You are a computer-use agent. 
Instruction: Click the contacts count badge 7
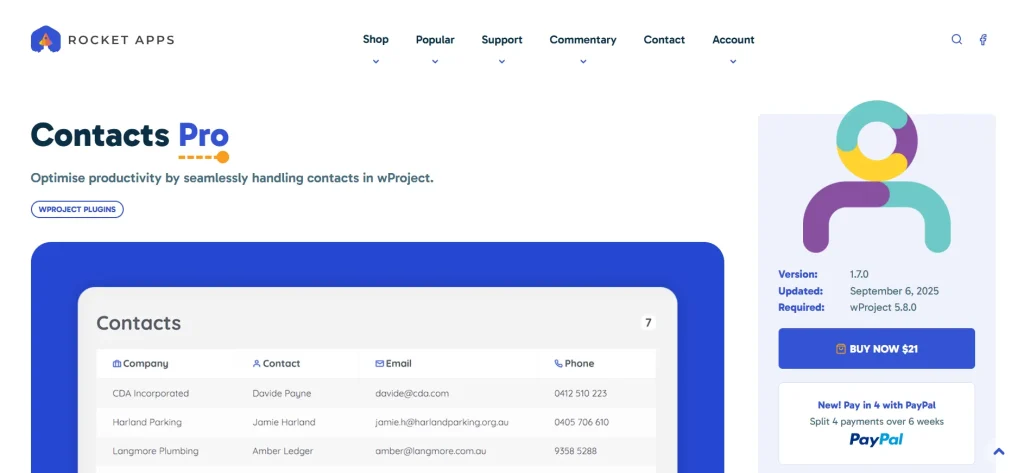648,323
